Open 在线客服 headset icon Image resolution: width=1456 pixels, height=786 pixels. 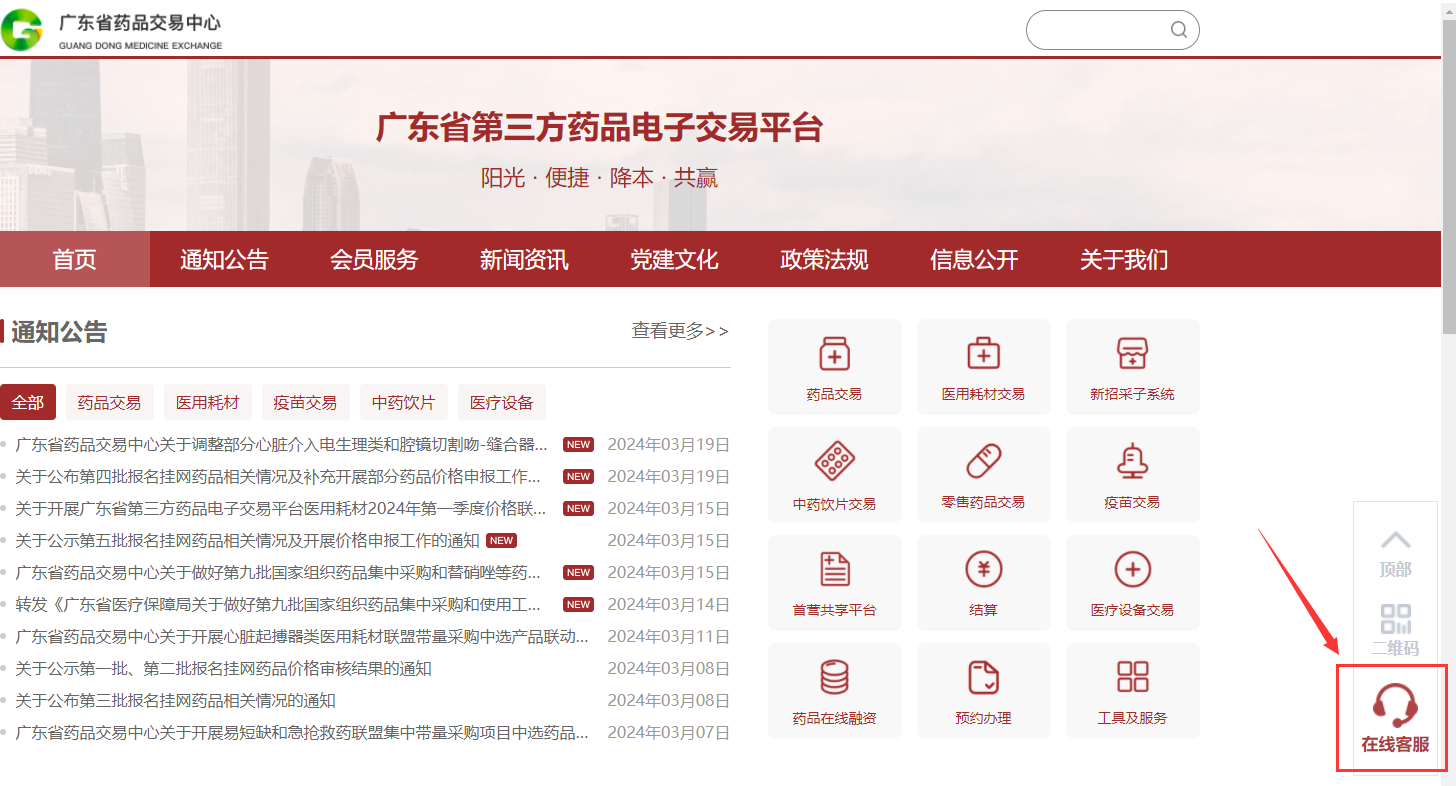click(x=1394, y=707)
